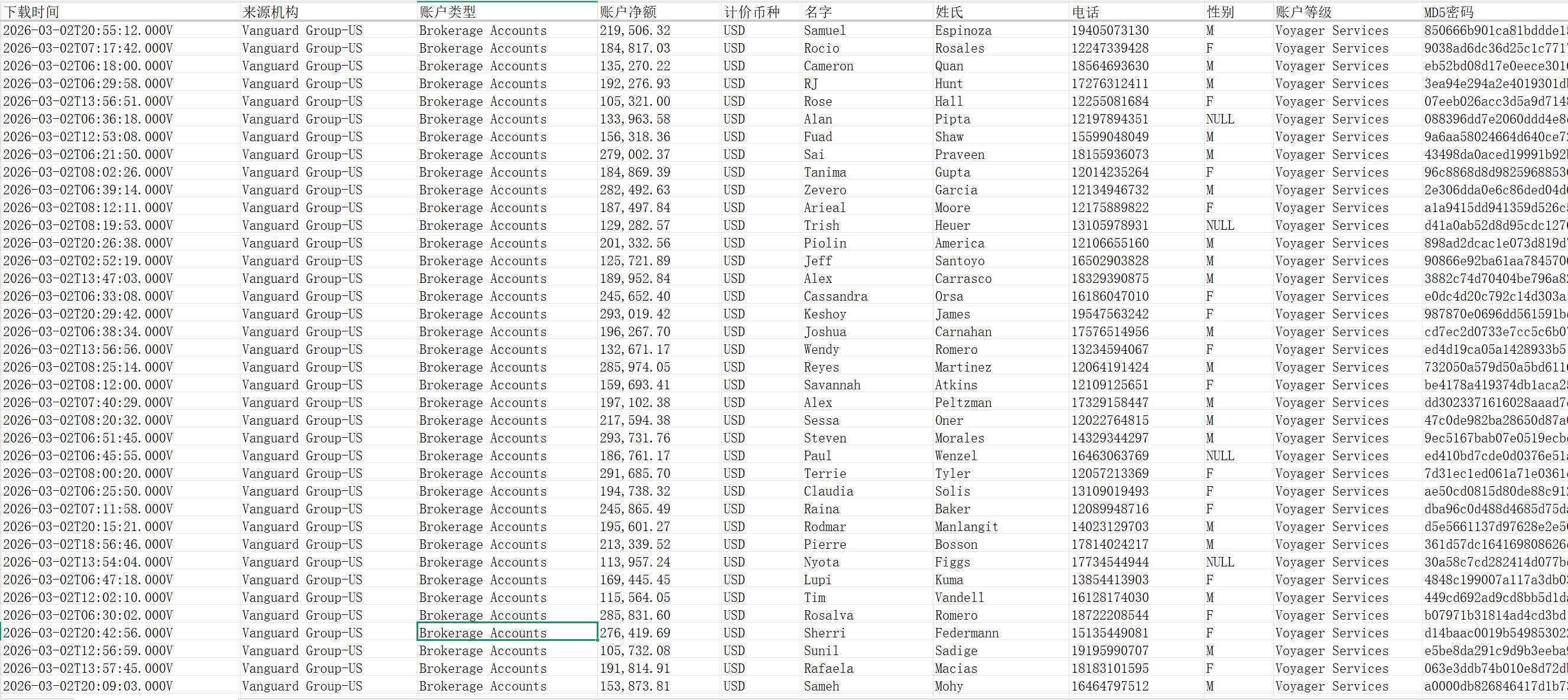Select the first name cell RJ
Image resolution: width=1568 pixels, height=700 pixels.
click(867, 83)
